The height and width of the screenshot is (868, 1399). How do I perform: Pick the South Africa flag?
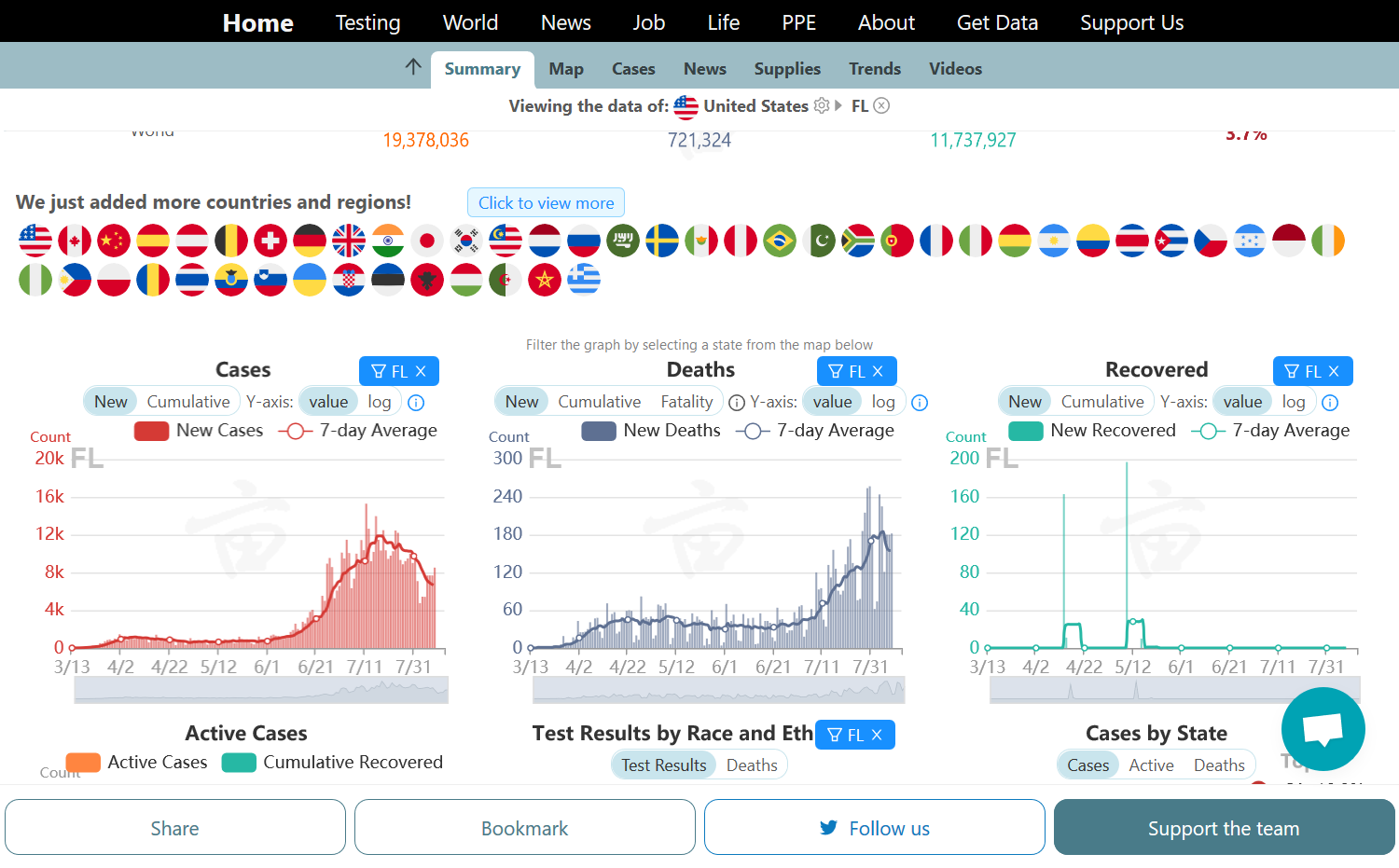click(x=858, y=241)
